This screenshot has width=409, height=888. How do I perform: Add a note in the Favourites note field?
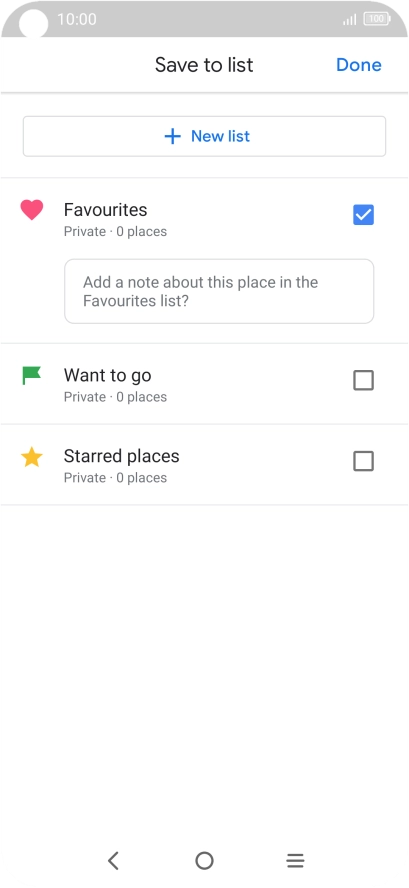(x=219, y=292)
